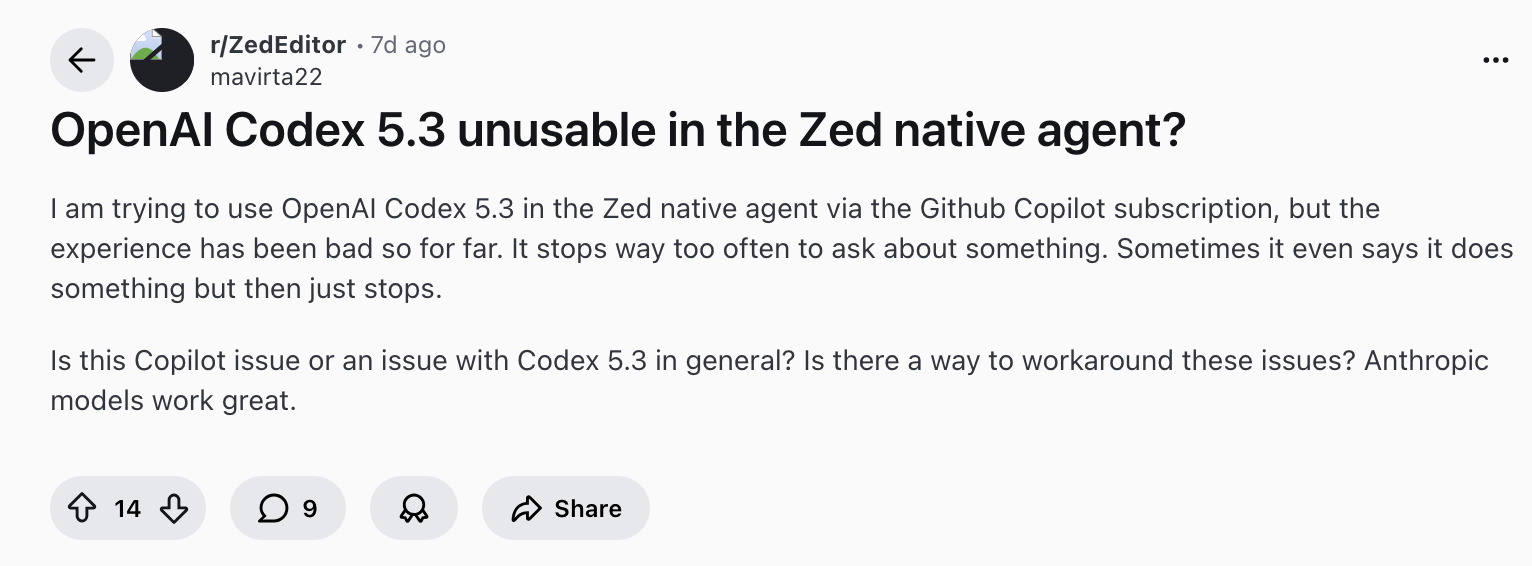This screenshot has width=1532, height=566.
Task: Click the vote score showing 14
Action: click(x=127, y=509)
